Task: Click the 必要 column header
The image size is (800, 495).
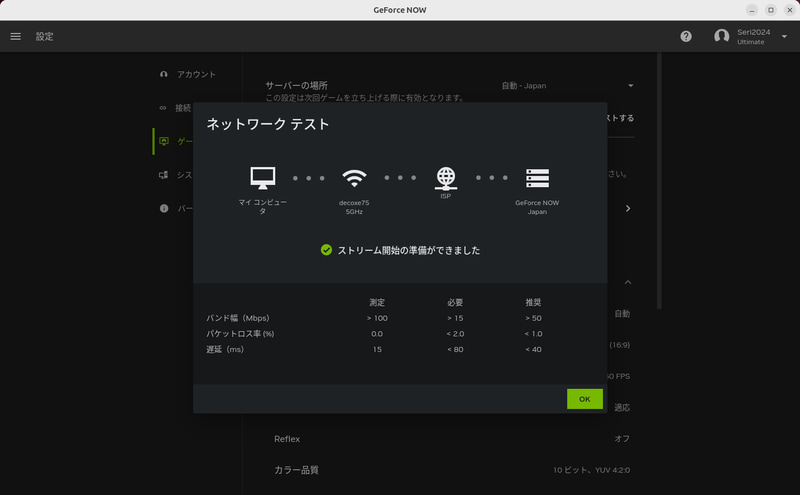Action: [455, 303]
